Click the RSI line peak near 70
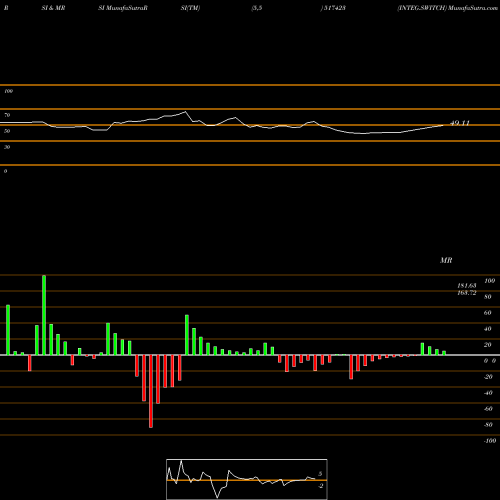Image resolution: width=500 pixels, height=500 pixels. point(186,112)
